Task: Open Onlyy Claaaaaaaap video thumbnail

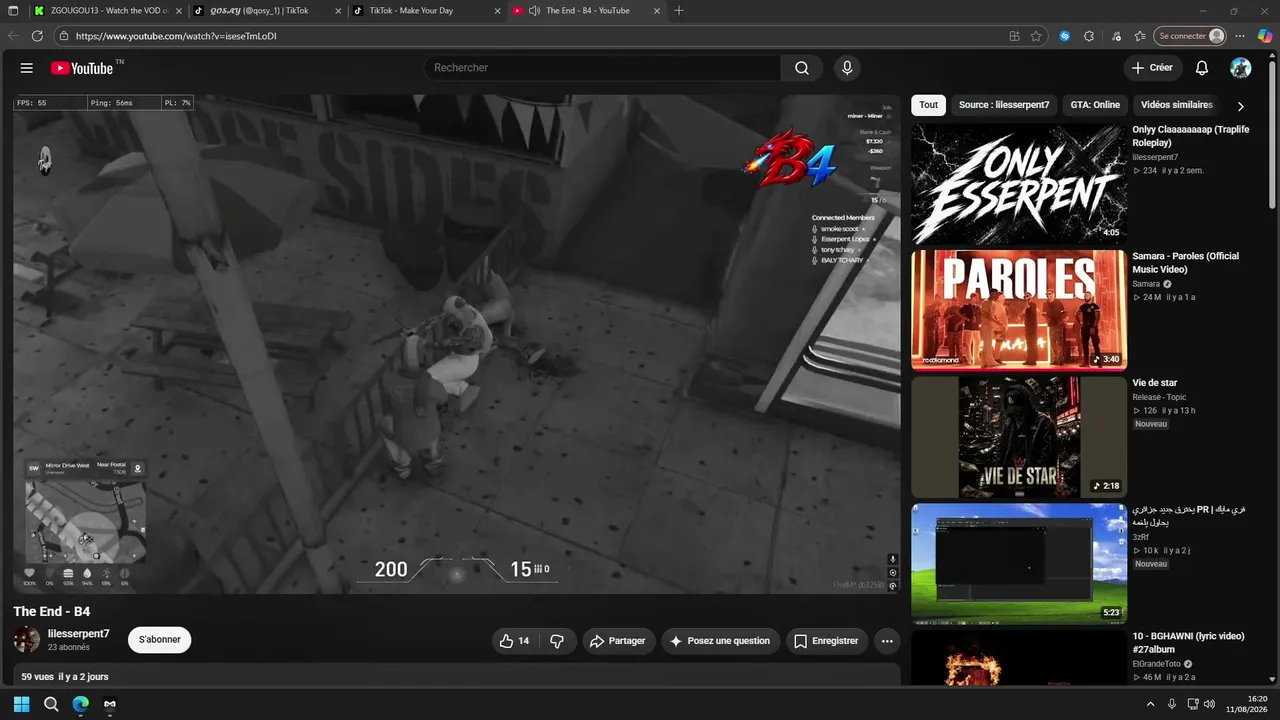Action: tap(1019, 182)
